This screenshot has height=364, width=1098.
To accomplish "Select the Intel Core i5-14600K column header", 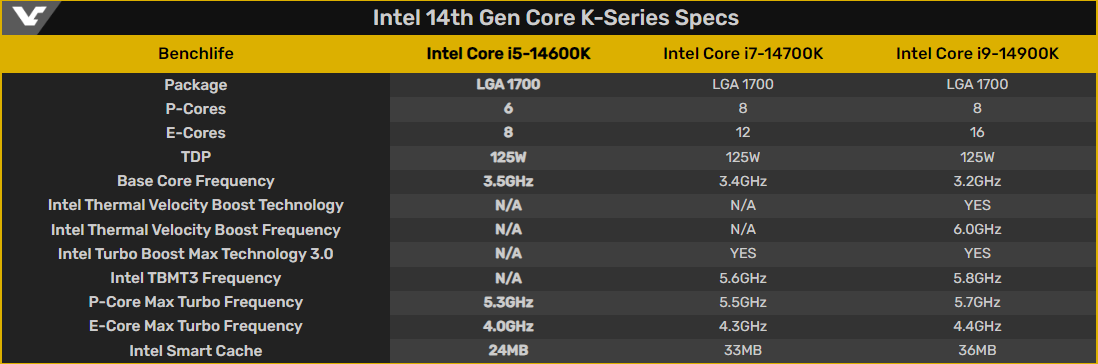I will [x=508, y=54].
